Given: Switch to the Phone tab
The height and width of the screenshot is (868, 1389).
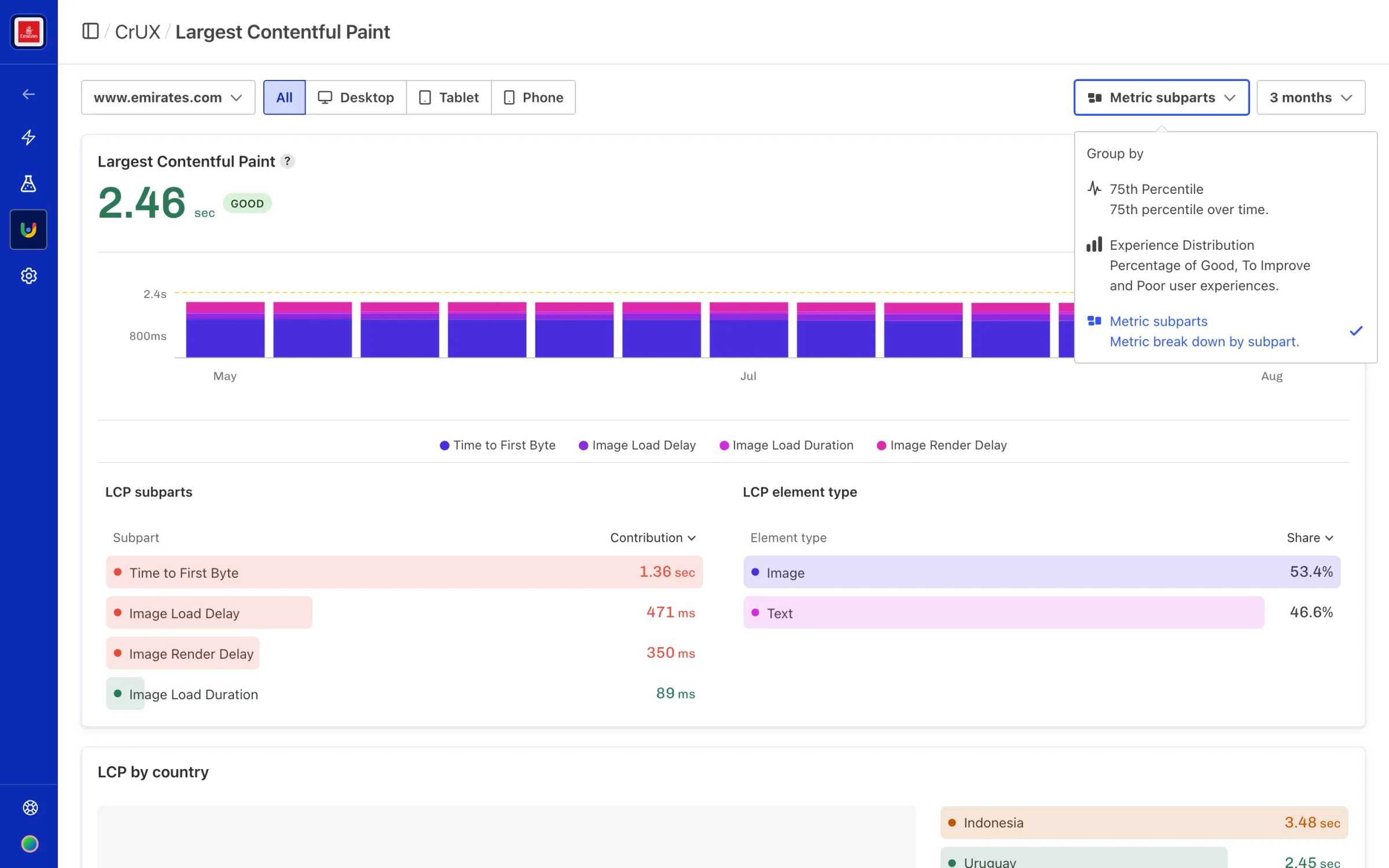Looking at the screenshot, I should point(533,98).
